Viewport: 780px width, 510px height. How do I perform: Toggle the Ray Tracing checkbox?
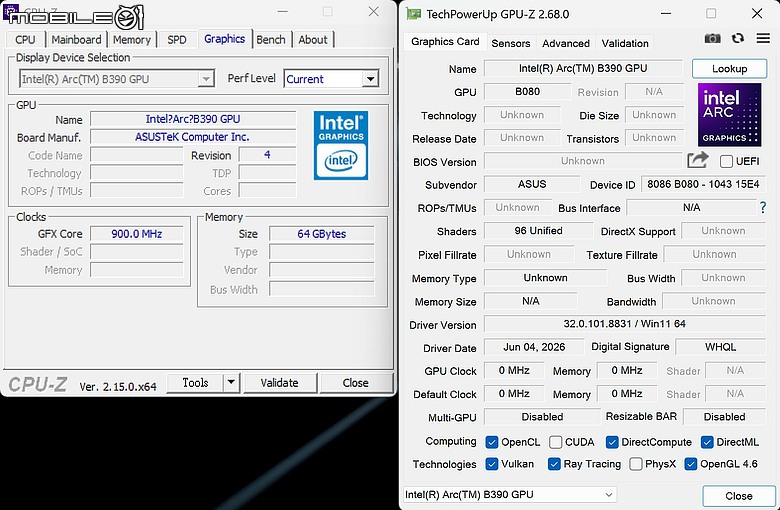pyautogui.click(x=554, y=464)
